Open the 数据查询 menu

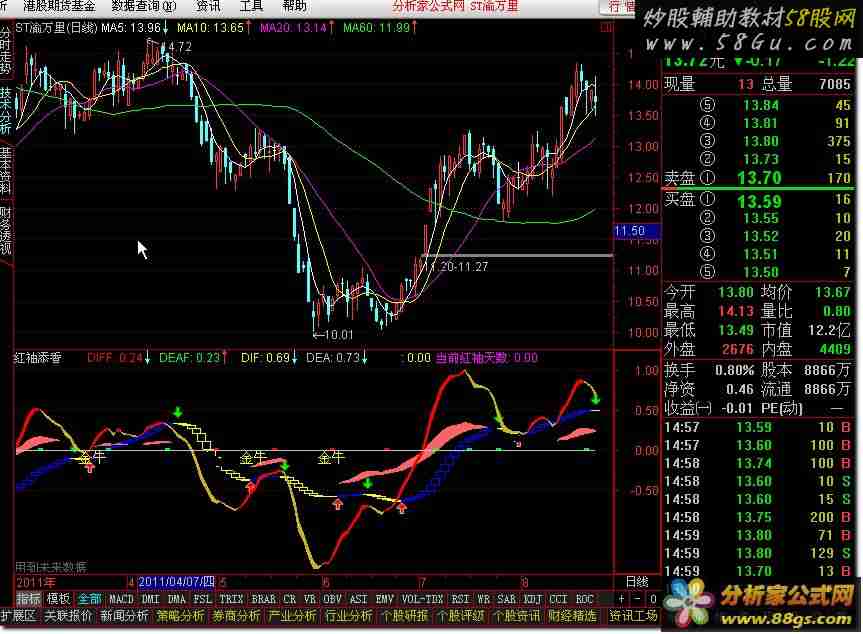pos(144,6)
